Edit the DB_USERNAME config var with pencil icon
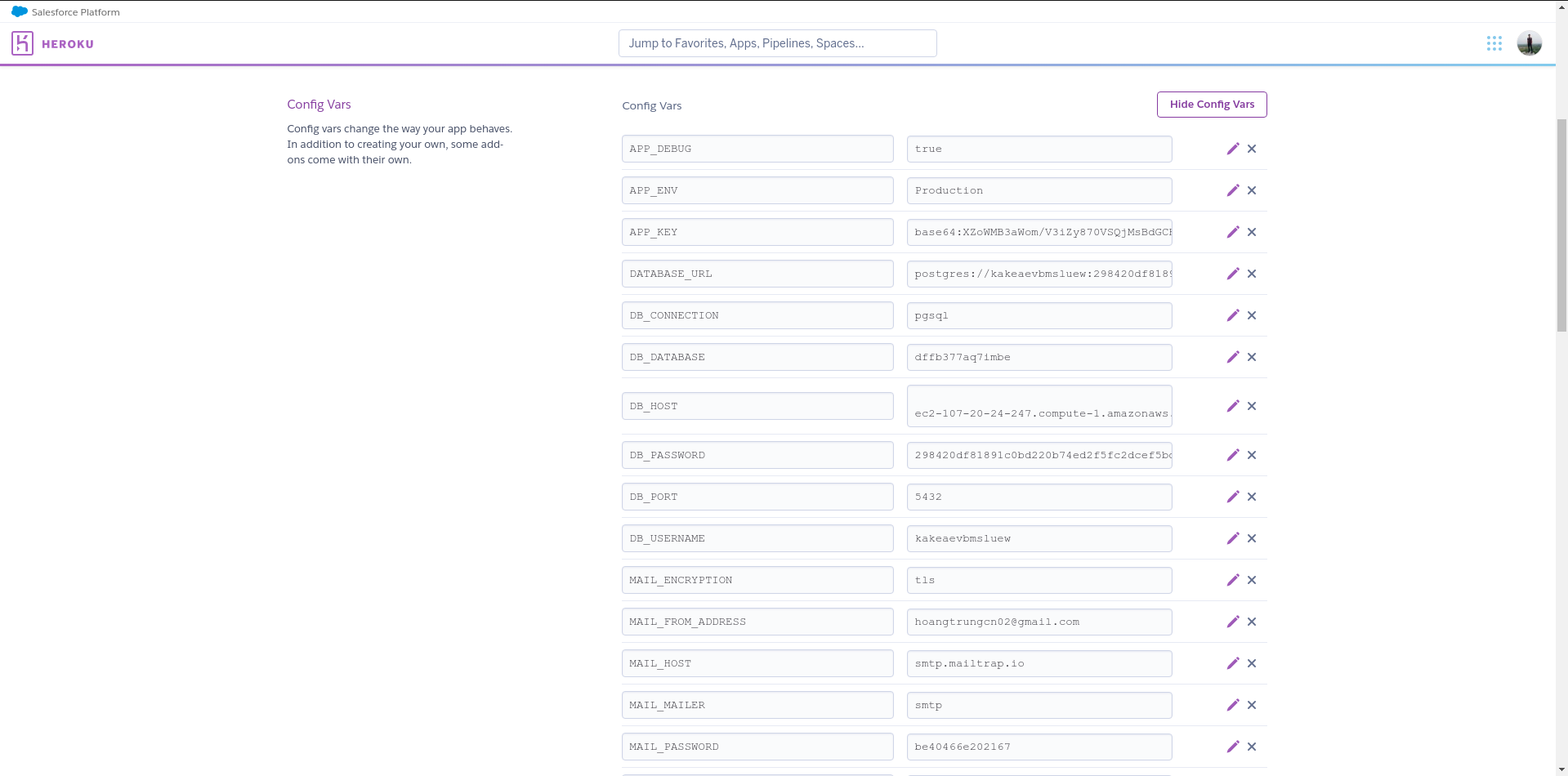1568x776 pixels. click(x=1233, y=537)
